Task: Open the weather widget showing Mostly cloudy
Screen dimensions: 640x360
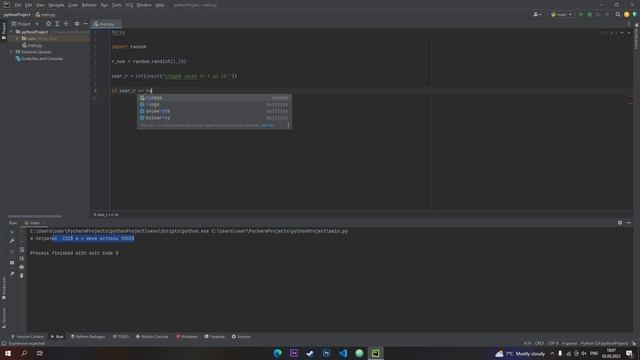Action: click(x=520, y=353)
